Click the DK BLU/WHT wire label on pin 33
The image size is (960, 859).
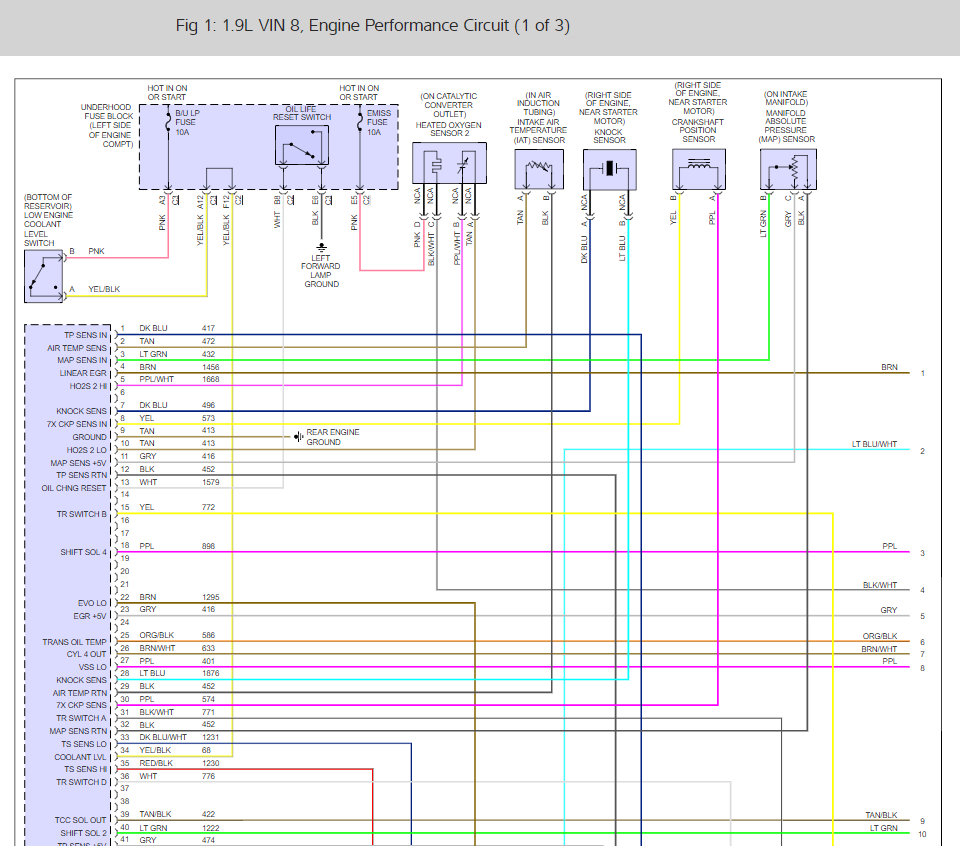(163, 737)
